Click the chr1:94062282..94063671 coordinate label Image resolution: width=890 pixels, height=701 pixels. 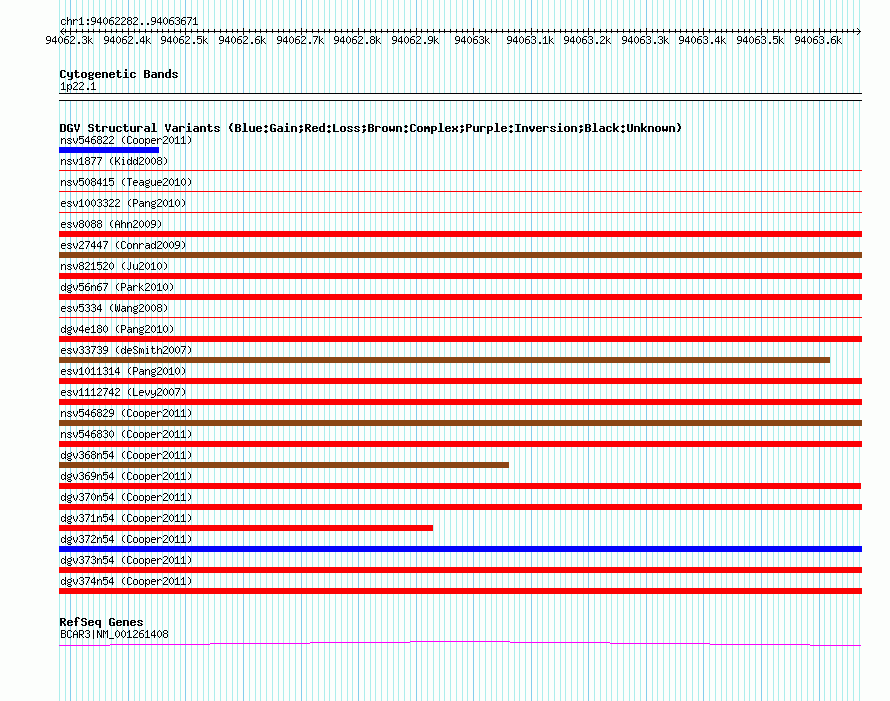pyautogui.click(x=129, y=21)
